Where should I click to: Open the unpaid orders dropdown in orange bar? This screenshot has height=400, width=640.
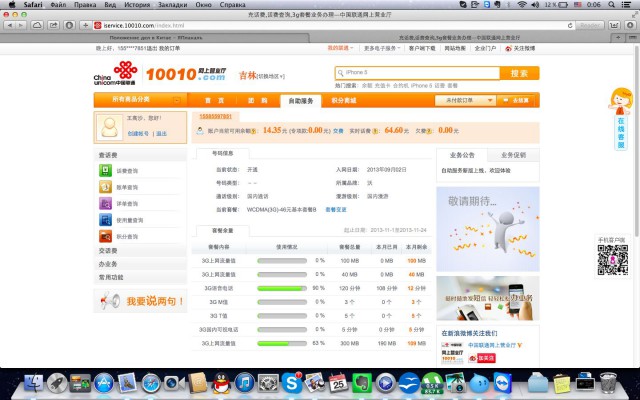click(x=464, y=100)
